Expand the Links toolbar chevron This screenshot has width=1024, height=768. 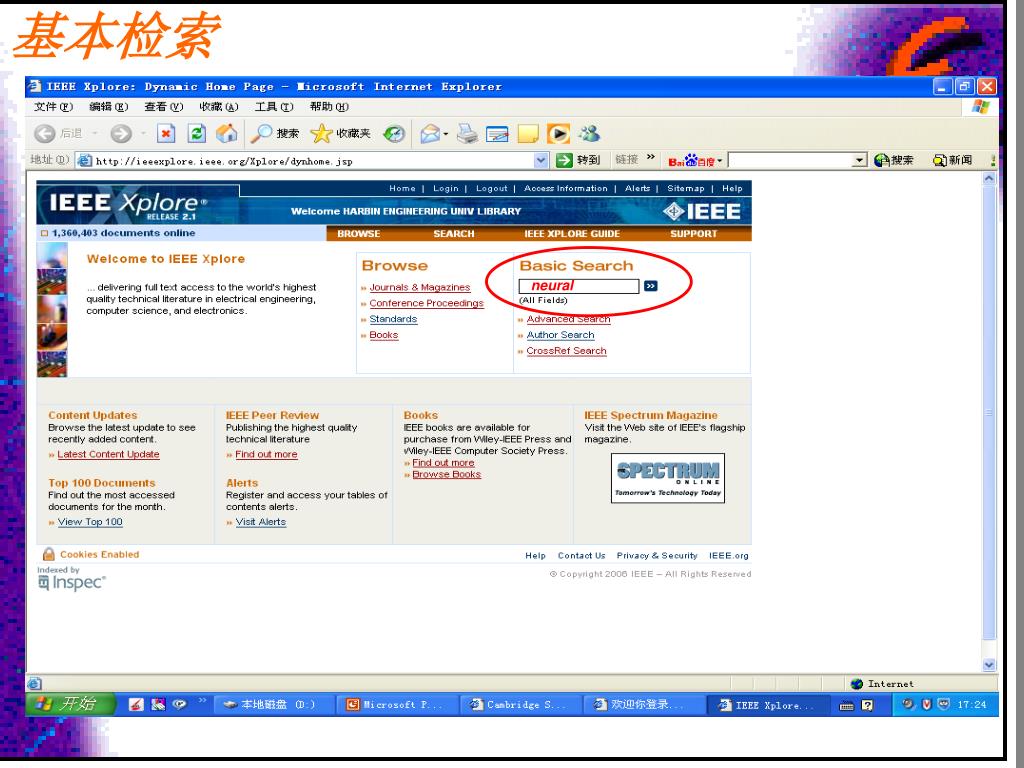click(650, 157)
